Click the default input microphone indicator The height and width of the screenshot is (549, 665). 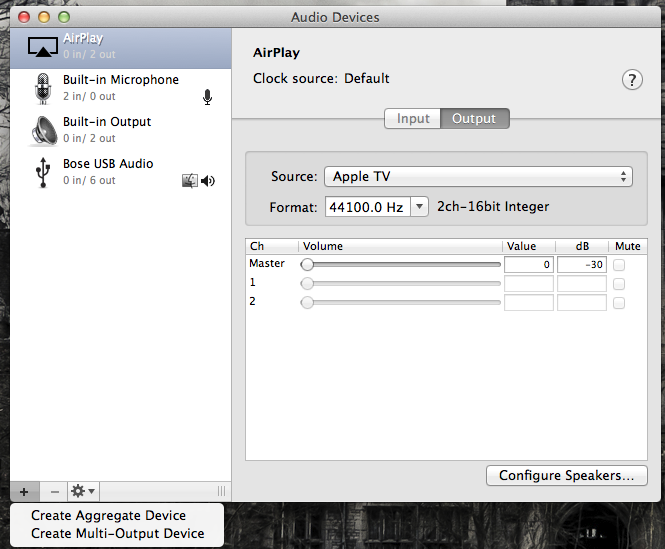(207, 97)
